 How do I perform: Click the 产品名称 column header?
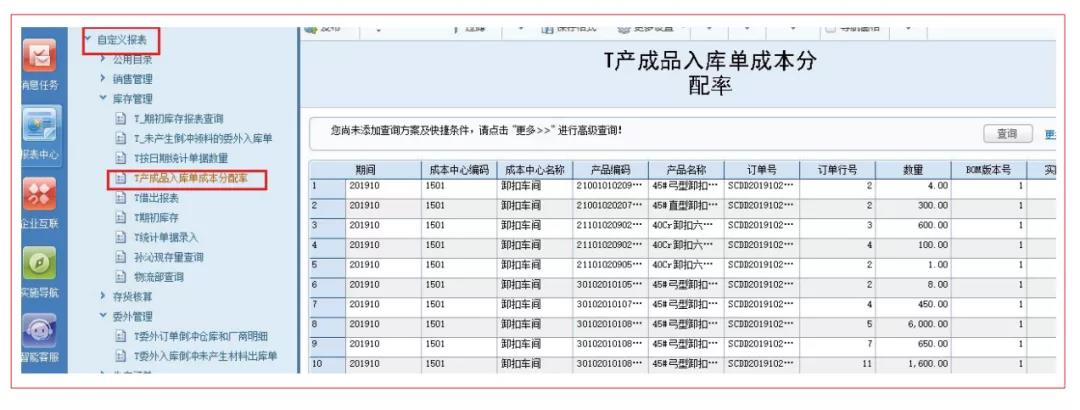(x=686, y=170)
